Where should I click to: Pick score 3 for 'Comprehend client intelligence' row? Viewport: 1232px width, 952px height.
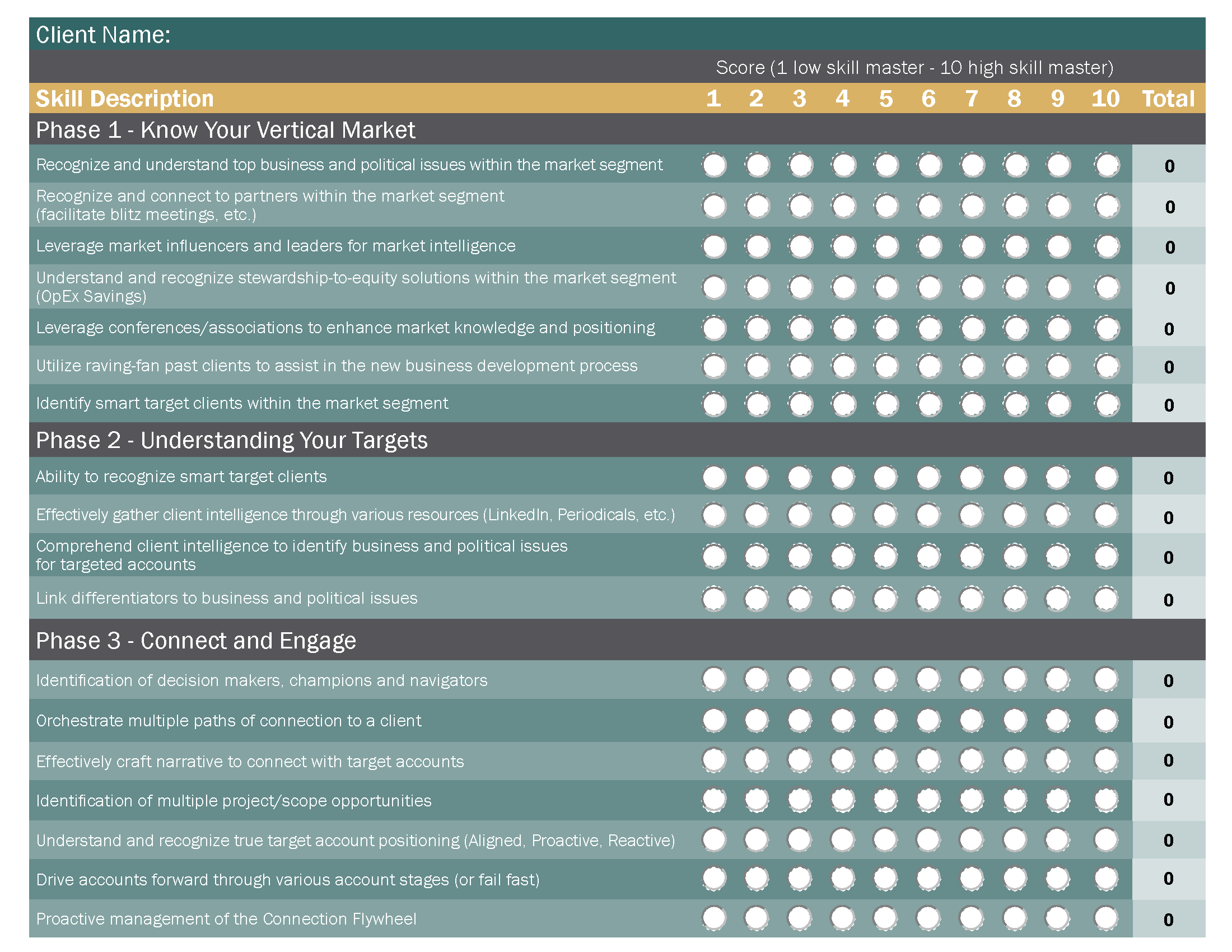pos(800,556)
